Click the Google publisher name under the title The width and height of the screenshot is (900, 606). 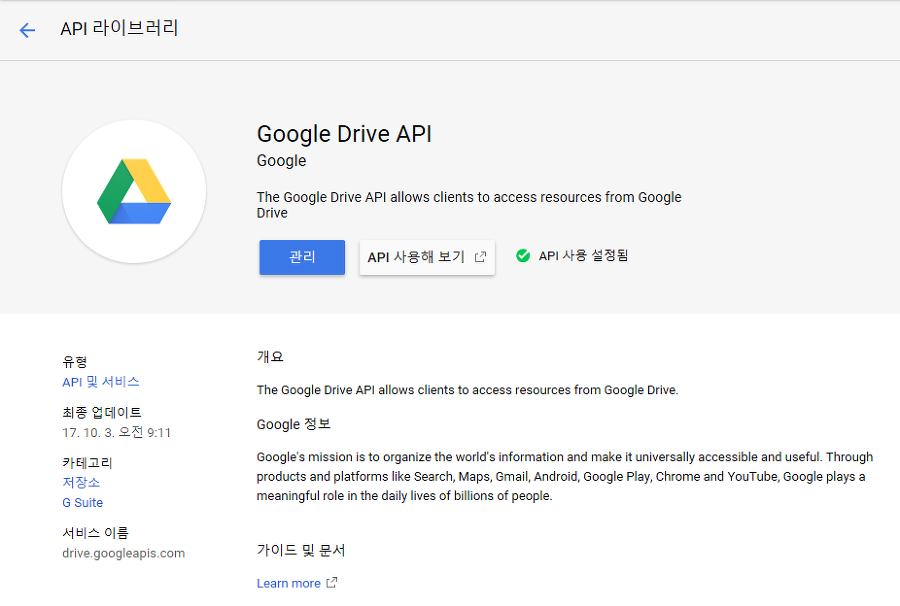pyautogui.click(x=281, y=161)
